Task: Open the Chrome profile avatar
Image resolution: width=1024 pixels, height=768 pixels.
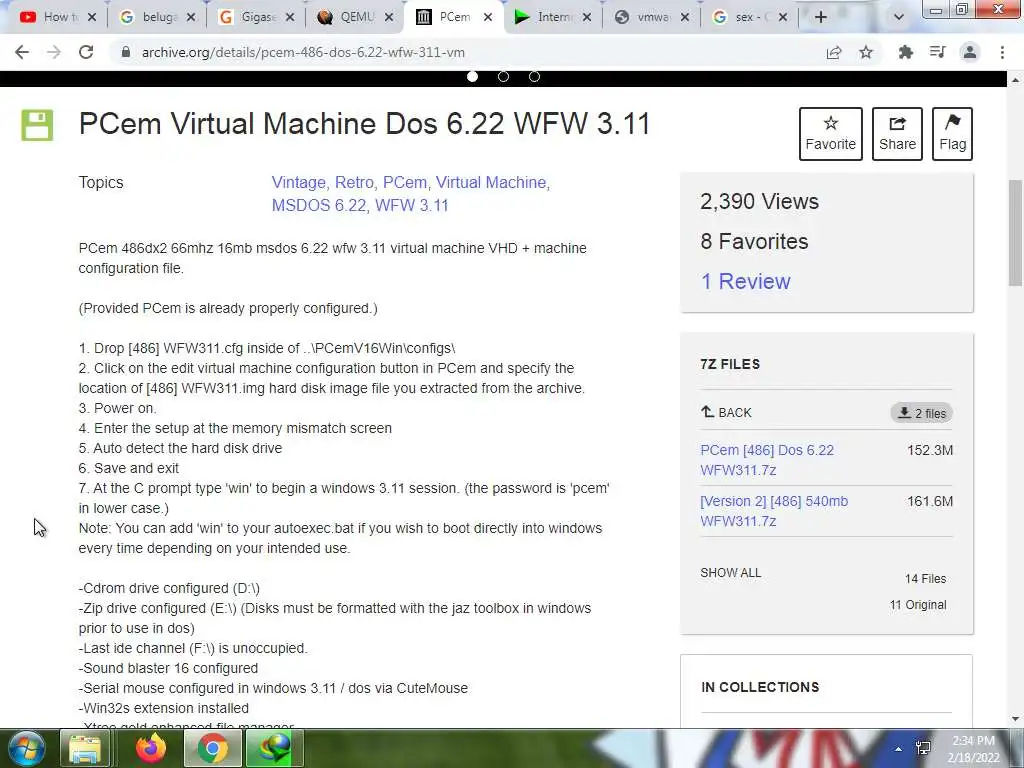Action: tap(970, 52)
